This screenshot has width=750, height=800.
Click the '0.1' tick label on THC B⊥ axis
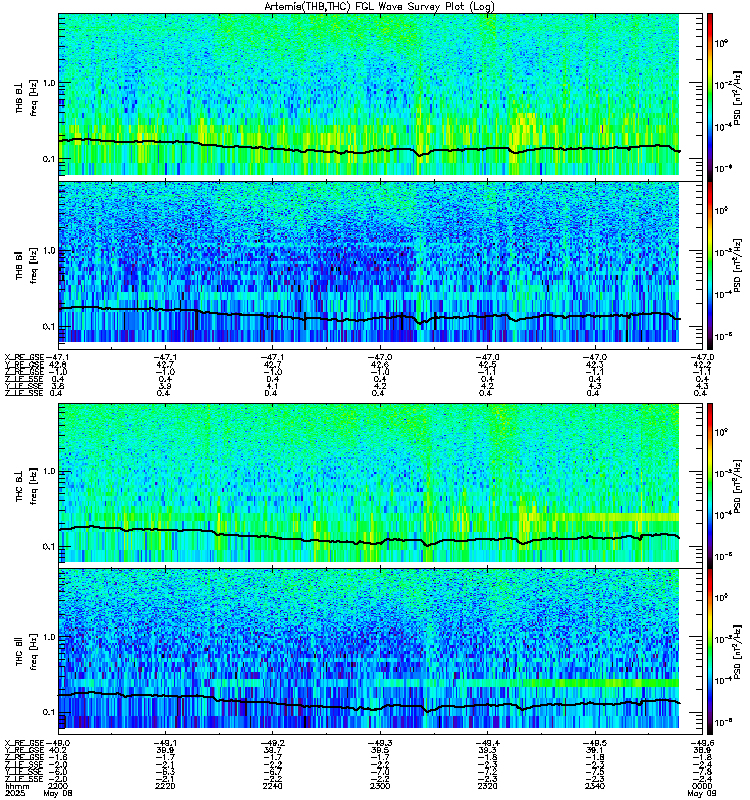48,546
